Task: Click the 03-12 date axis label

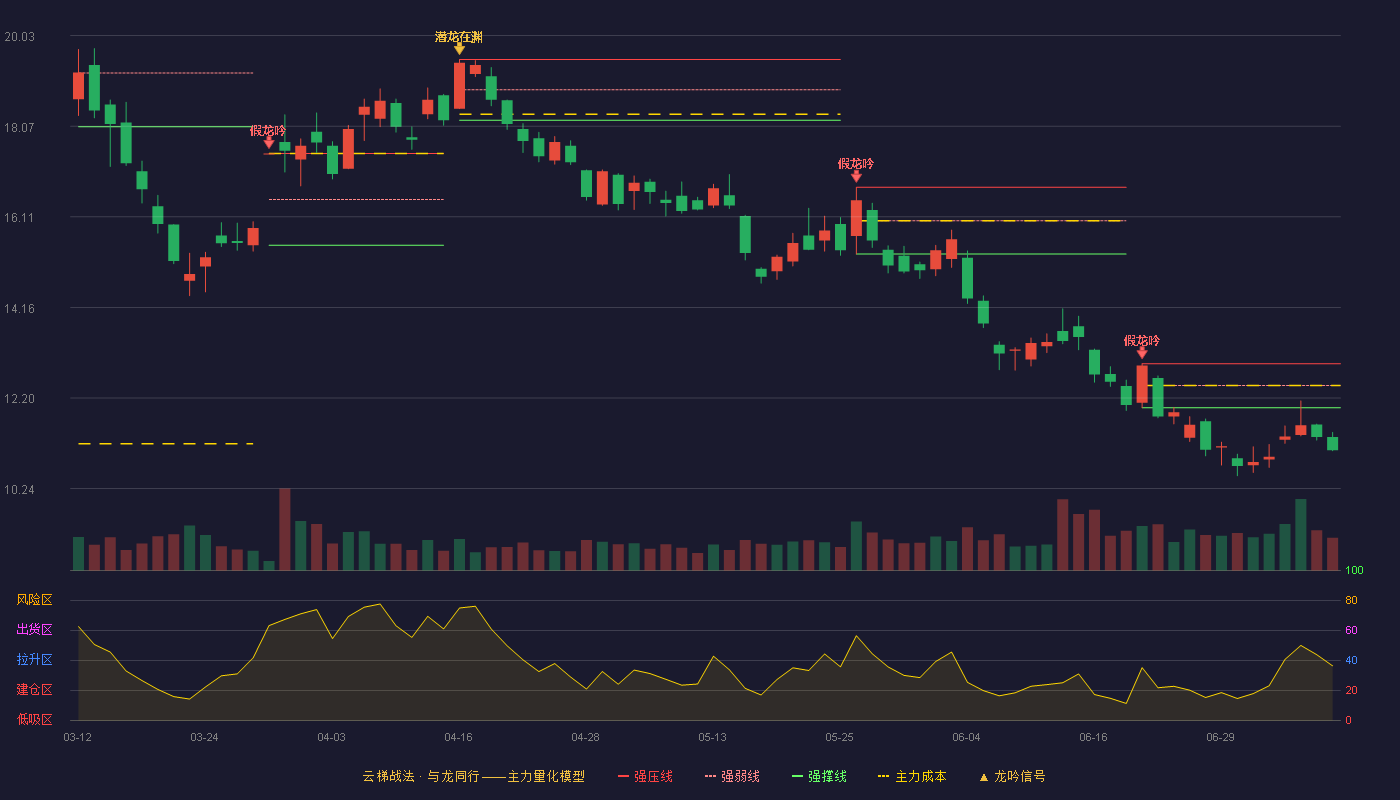Action: [78, 737]
